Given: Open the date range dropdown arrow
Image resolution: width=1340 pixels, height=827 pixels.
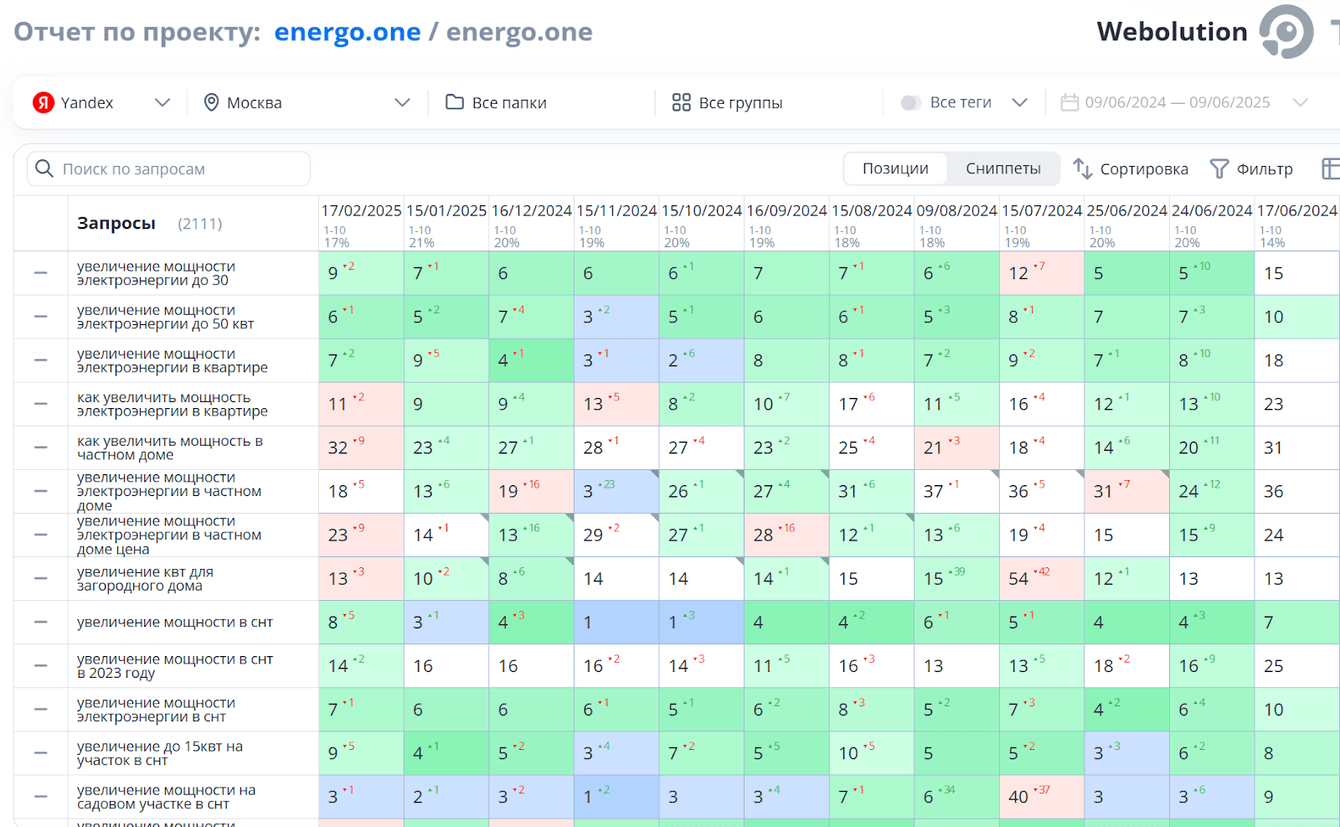Looking at the screenshot, I should (1300, 103).
